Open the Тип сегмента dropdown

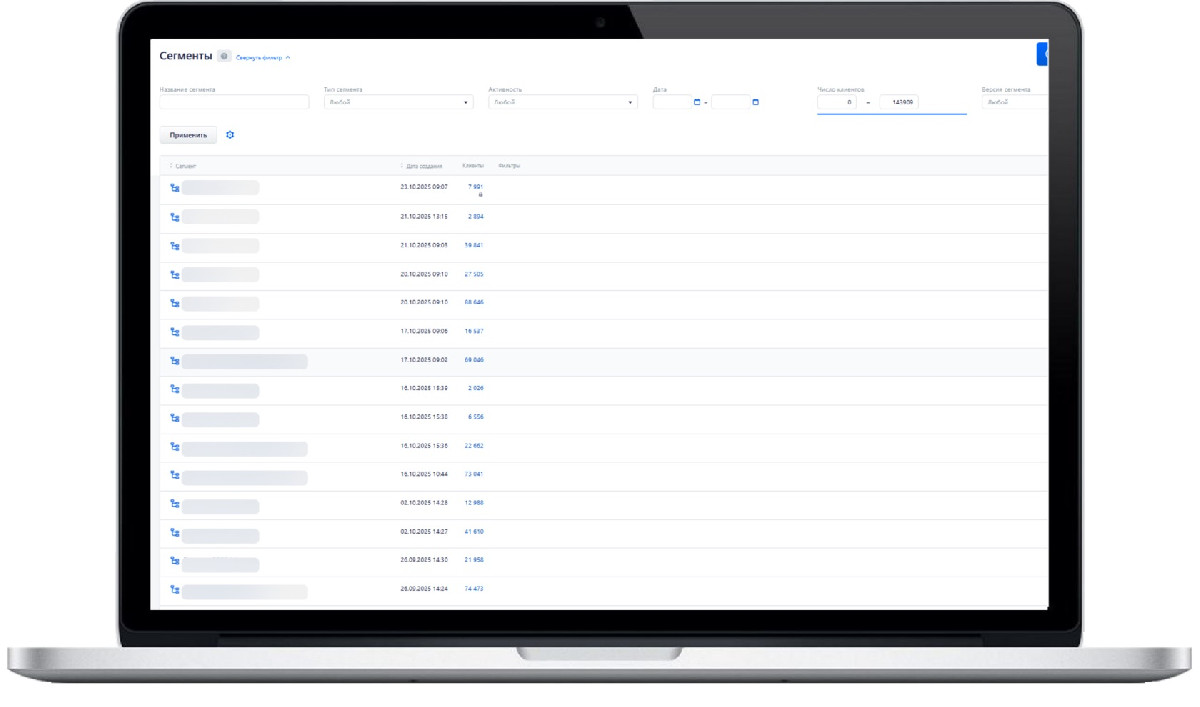point(398,102)
